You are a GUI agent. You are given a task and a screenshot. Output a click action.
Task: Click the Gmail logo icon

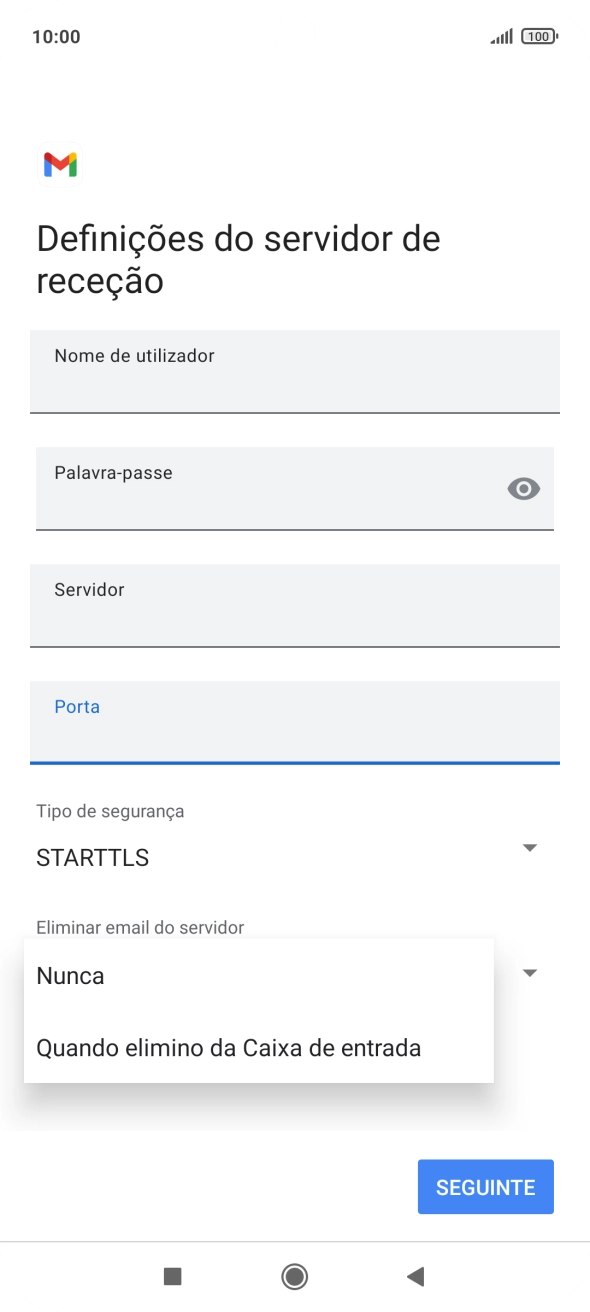tap(59, 165)
